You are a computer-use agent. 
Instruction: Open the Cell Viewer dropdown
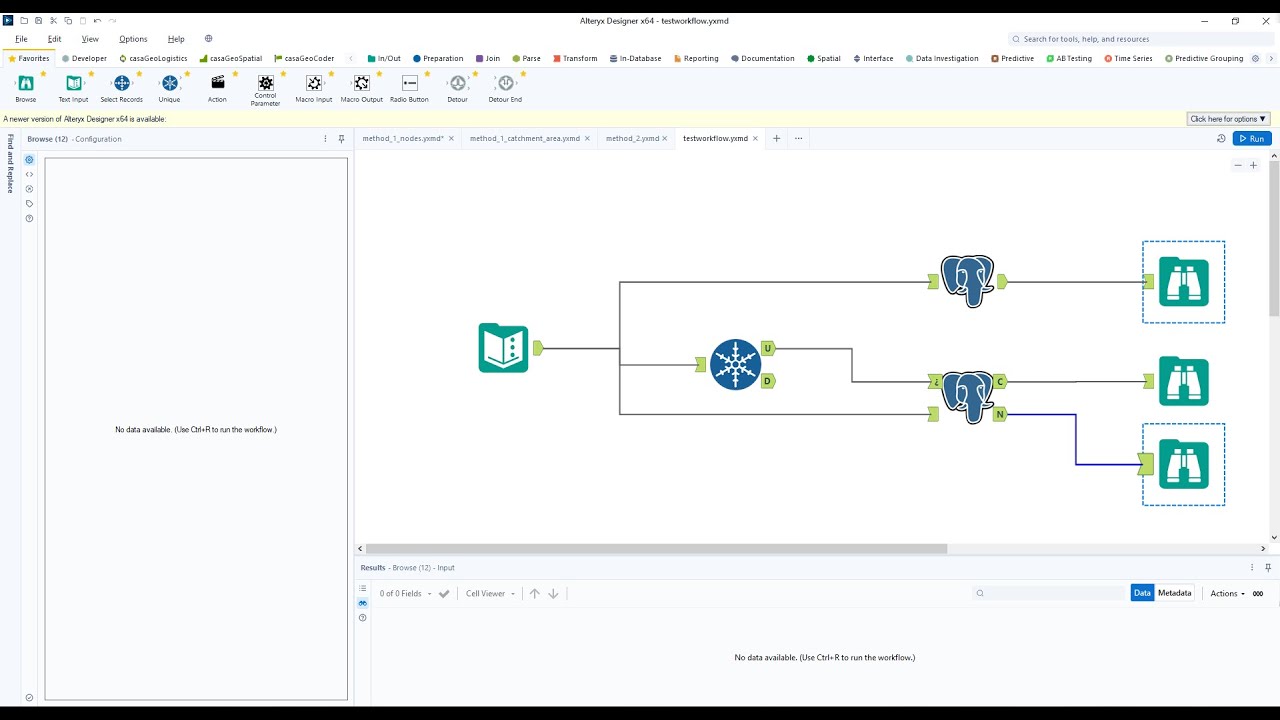coord(490,594)
